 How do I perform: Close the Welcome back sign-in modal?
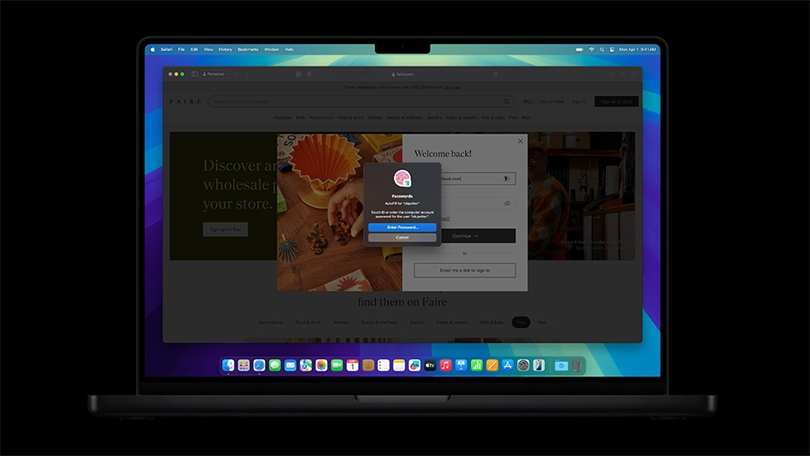520,141
